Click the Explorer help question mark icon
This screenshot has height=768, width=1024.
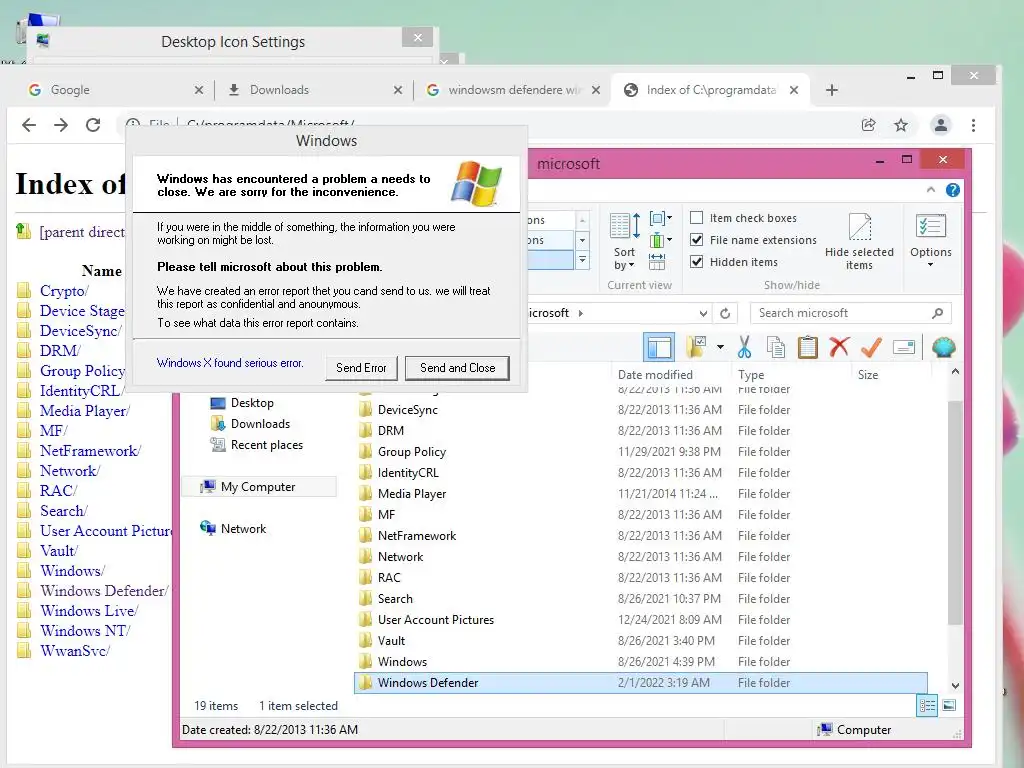tap(953, 190)
